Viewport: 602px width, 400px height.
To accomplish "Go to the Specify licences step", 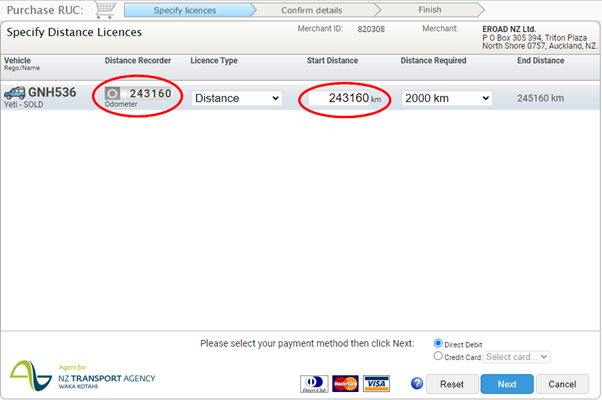I will click(x=189, y=10).
